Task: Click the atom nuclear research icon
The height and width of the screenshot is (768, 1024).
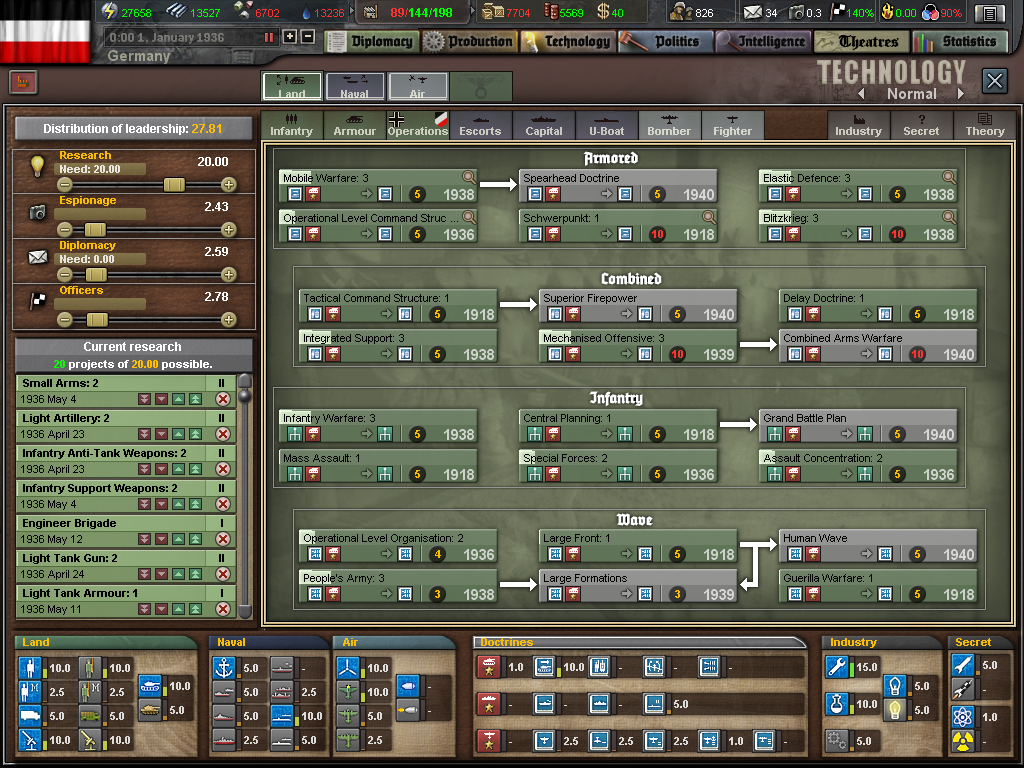Action: pos(963,717)
